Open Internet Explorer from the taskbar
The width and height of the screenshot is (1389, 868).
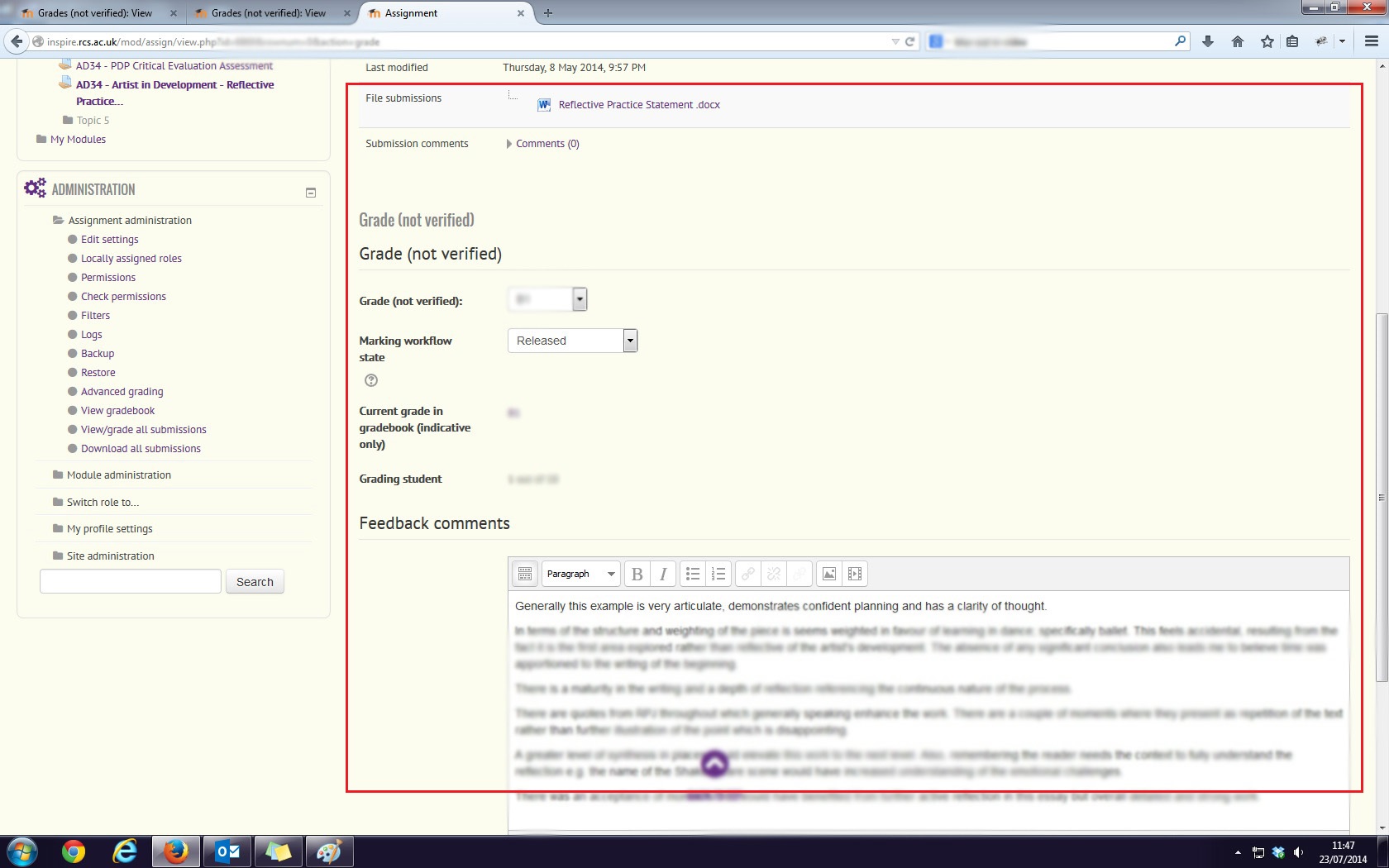tap(125, 851)
